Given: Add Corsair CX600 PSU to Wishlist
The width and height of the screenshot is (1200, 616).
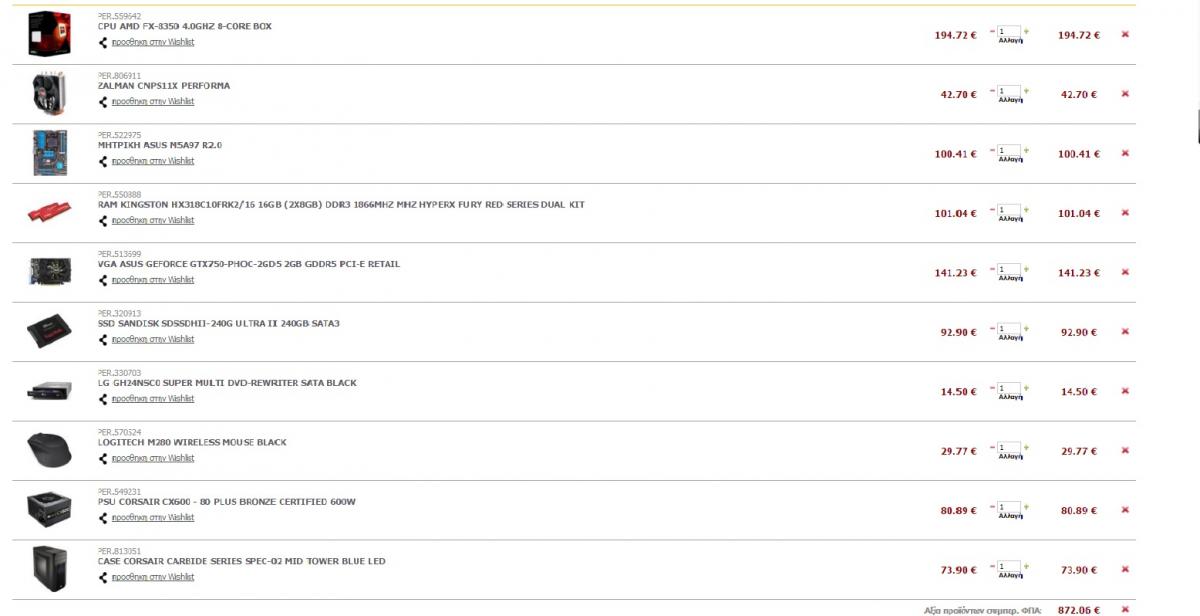Looking at the screenshot, I should click(152, 518).
